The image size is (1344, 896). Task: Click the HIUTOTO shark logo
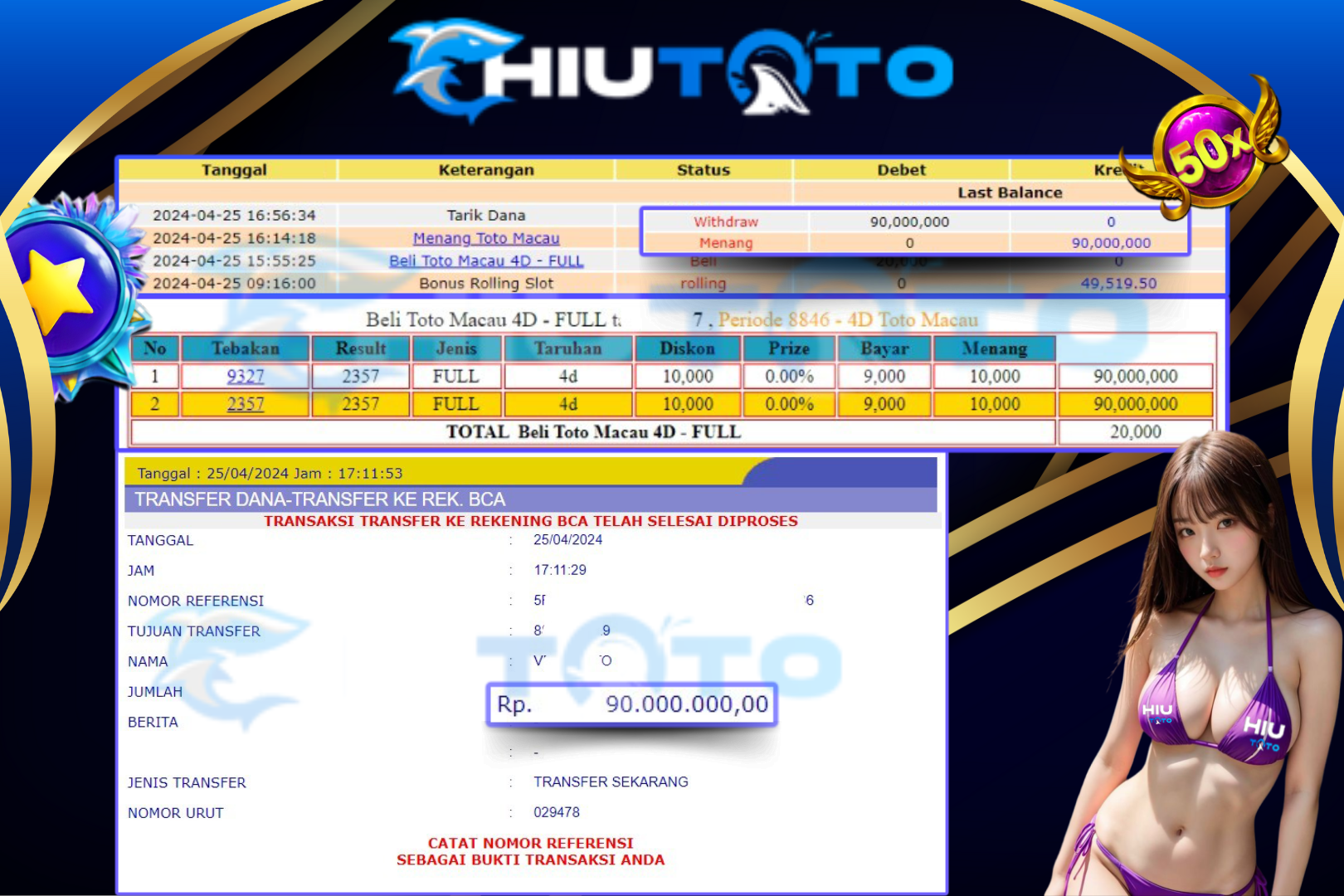coord(672,71)
